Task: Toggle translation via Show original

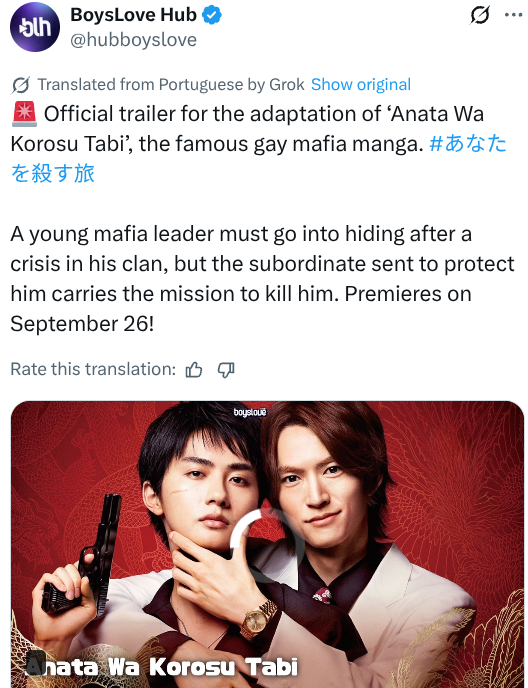Action: (361, 84)
